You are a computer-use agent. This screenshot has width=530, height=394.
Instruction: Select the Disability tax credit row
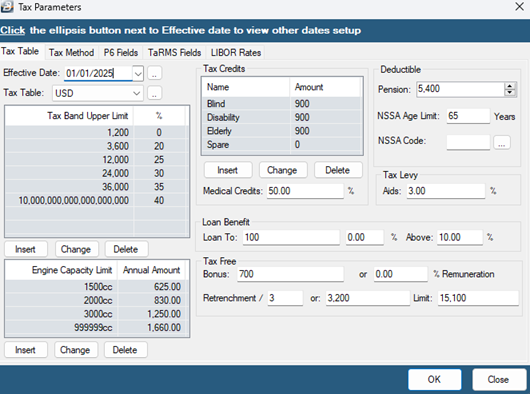pos(282,117)
